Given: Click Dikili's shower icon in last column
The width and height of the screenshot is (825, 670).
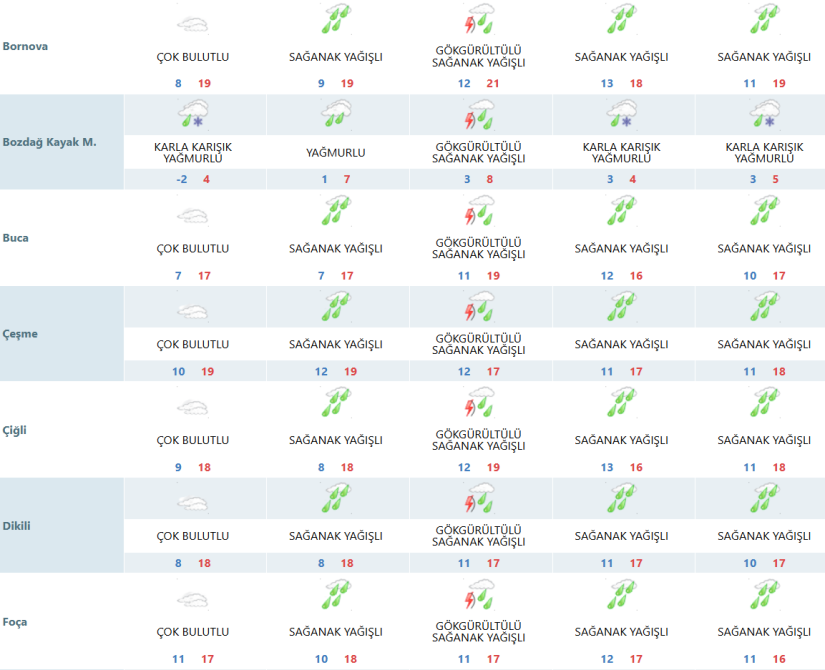Looking at the screenshot, I should tap(766, 499).
